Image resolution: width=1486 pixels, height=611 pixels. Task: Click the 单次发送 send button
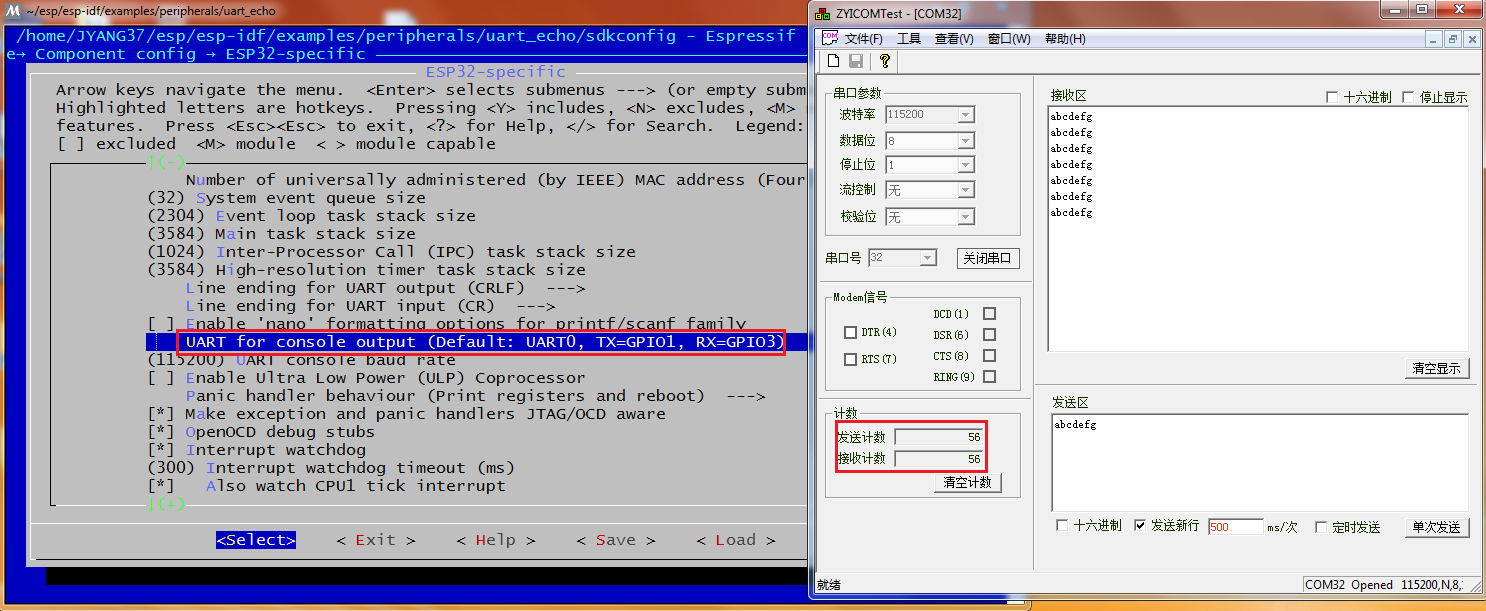1436,527
